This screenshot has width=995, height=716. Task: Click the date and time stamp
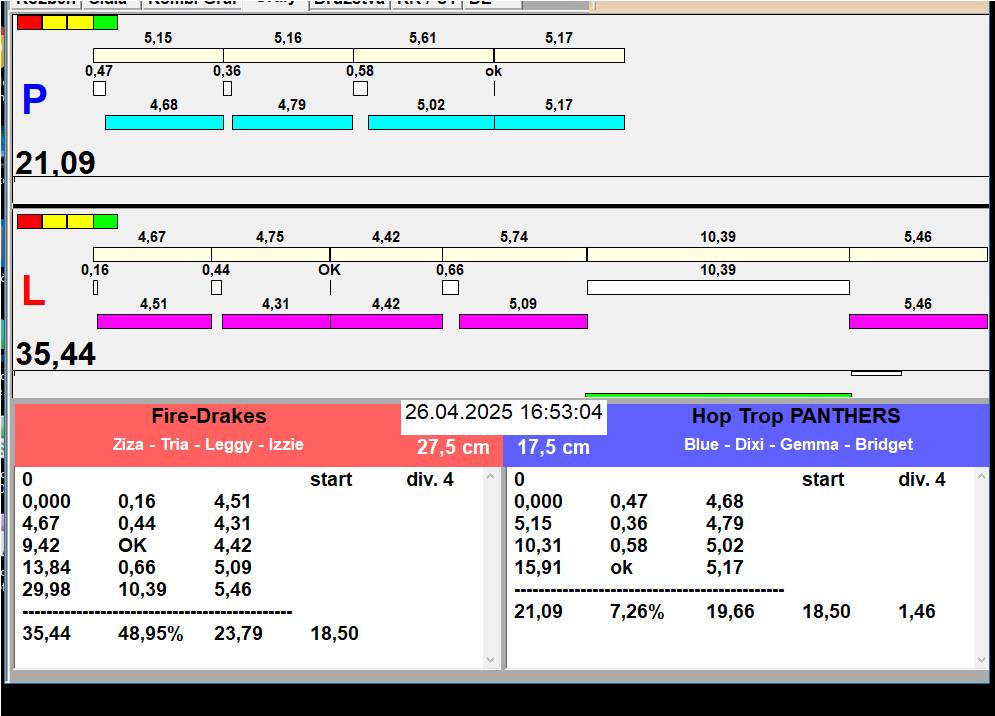(x=503, y=413)
